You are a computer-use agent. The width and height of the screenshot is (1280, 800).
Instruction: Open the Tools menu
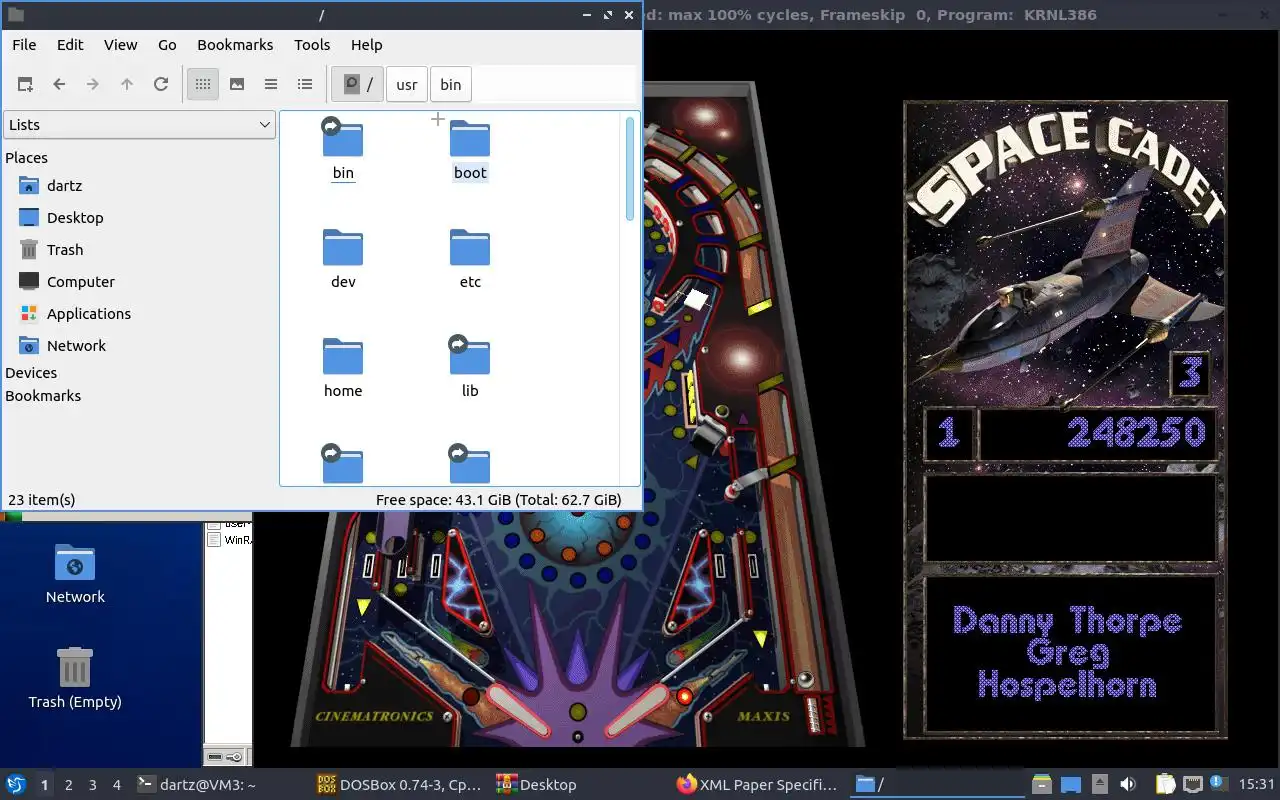[x=312, y=45]
